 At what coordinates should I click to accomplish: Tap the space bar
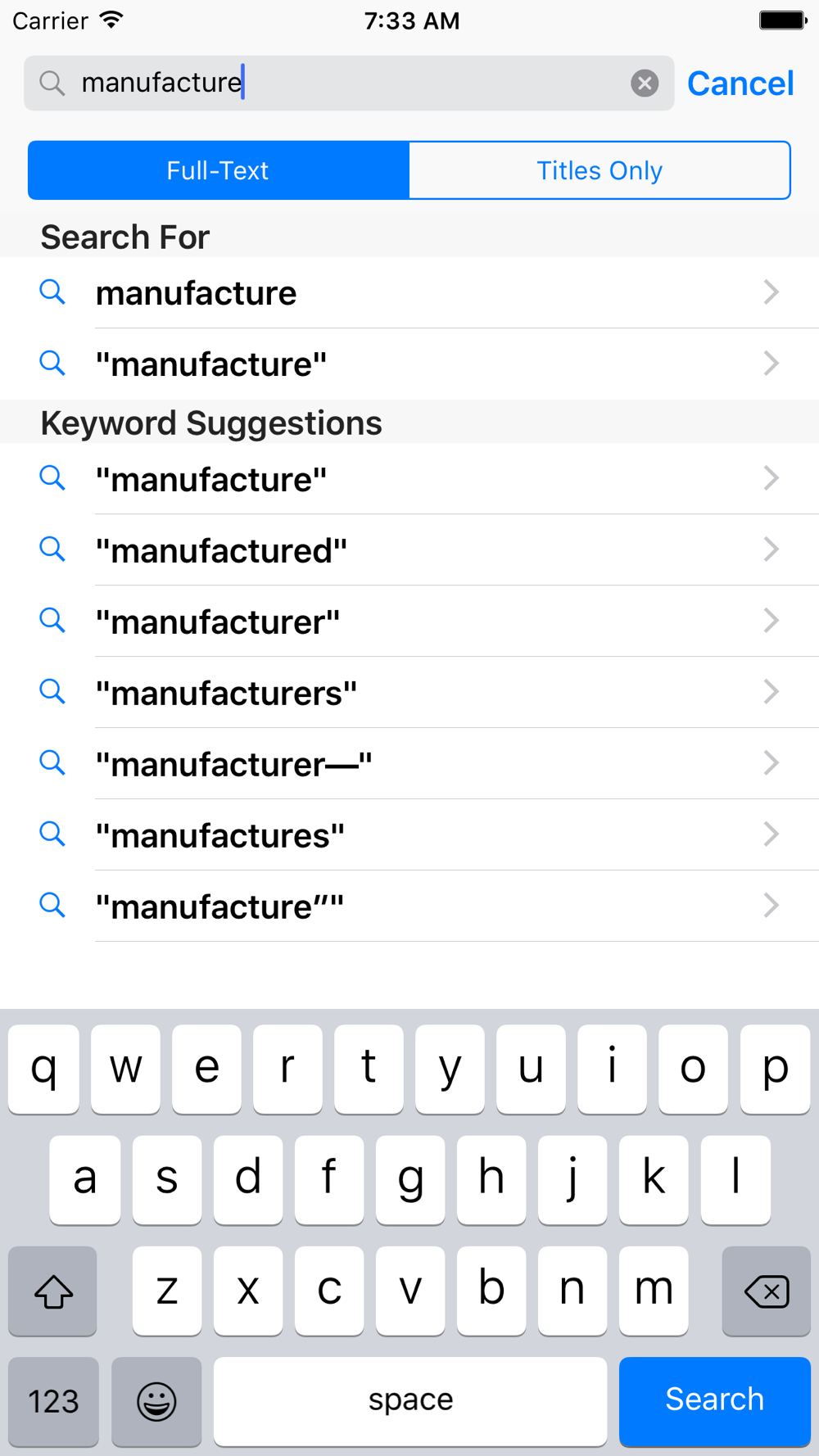410,1401
